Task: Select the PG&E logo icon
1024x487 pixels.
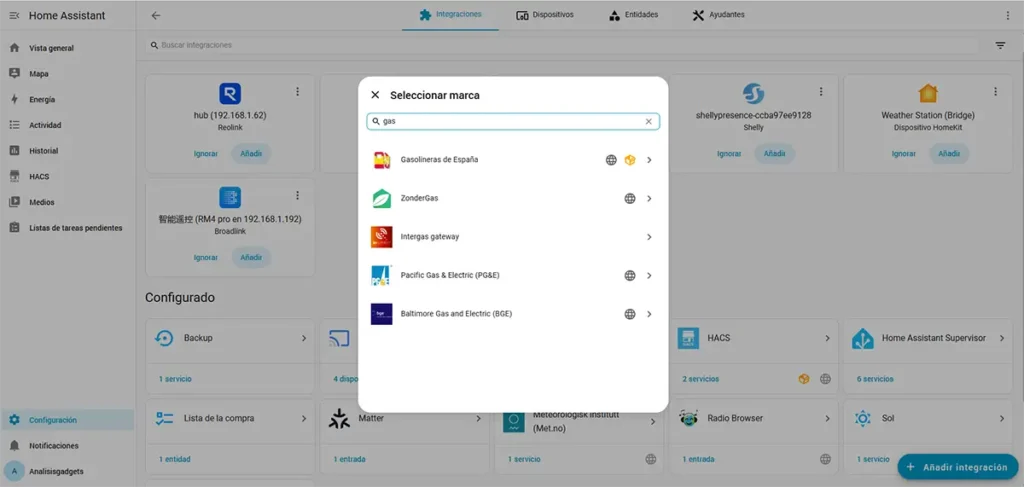Action: coord(381,275)
